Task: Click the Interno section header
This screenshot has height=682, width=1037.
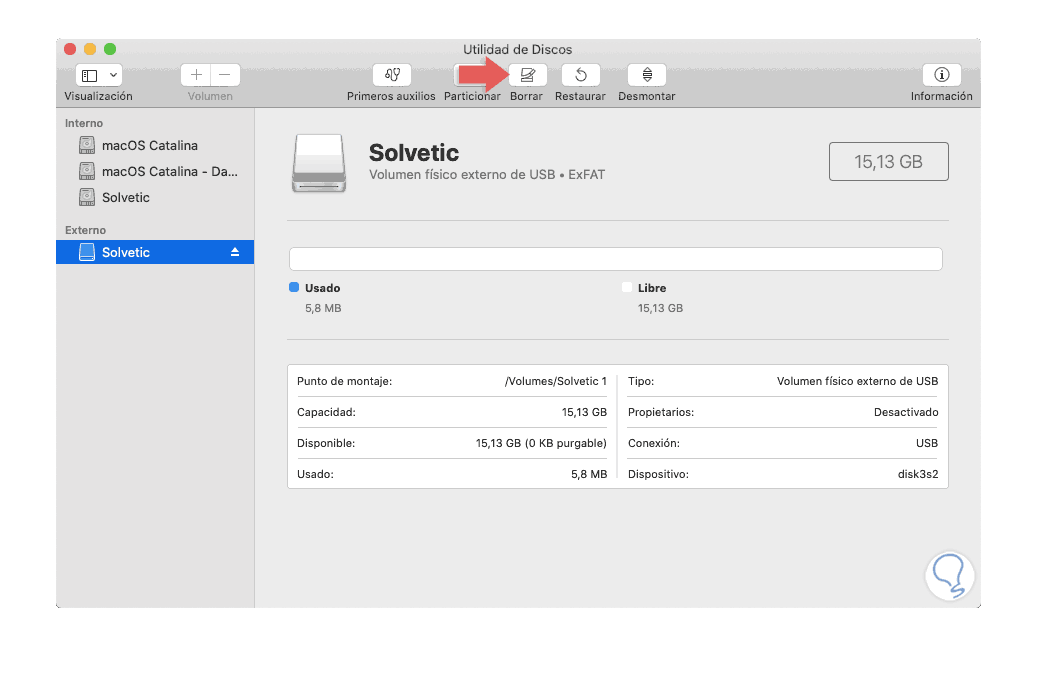Action: pos(84,123)
